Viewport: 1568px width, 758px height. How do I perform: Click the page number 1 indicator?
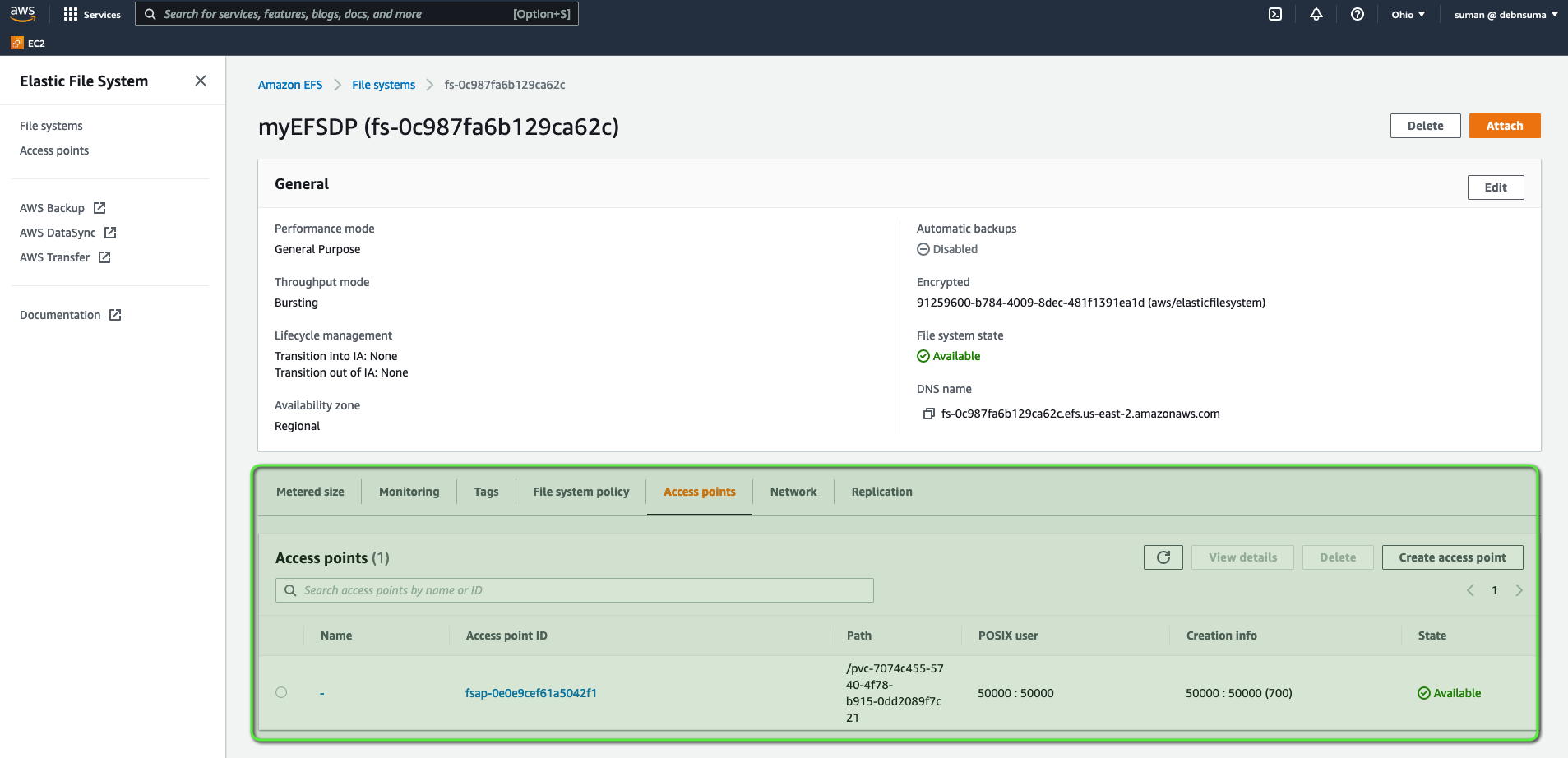click(1495, 590)
